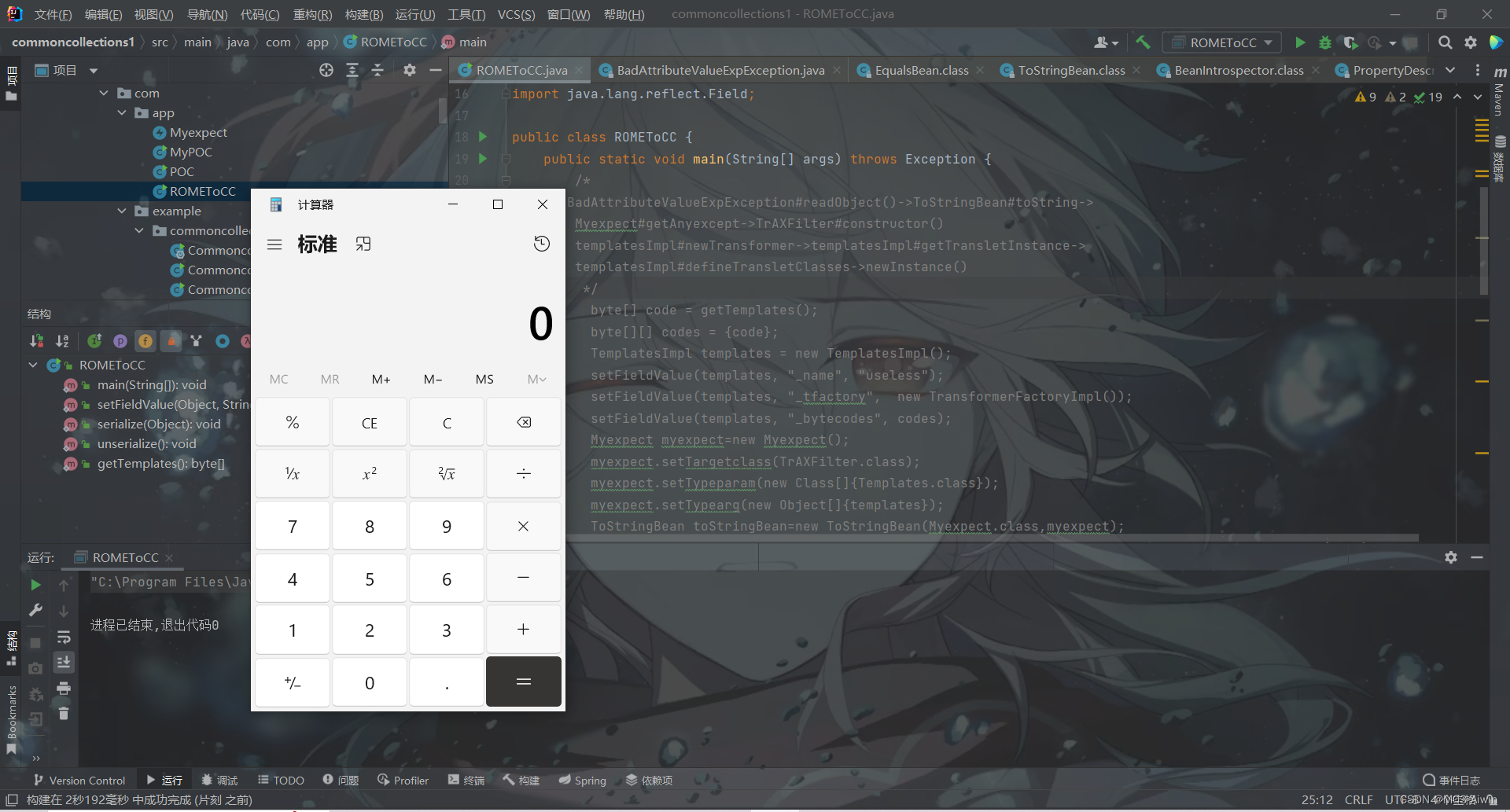Open project panel options gear
The image size is (1510, 812).
click(410, 70)
